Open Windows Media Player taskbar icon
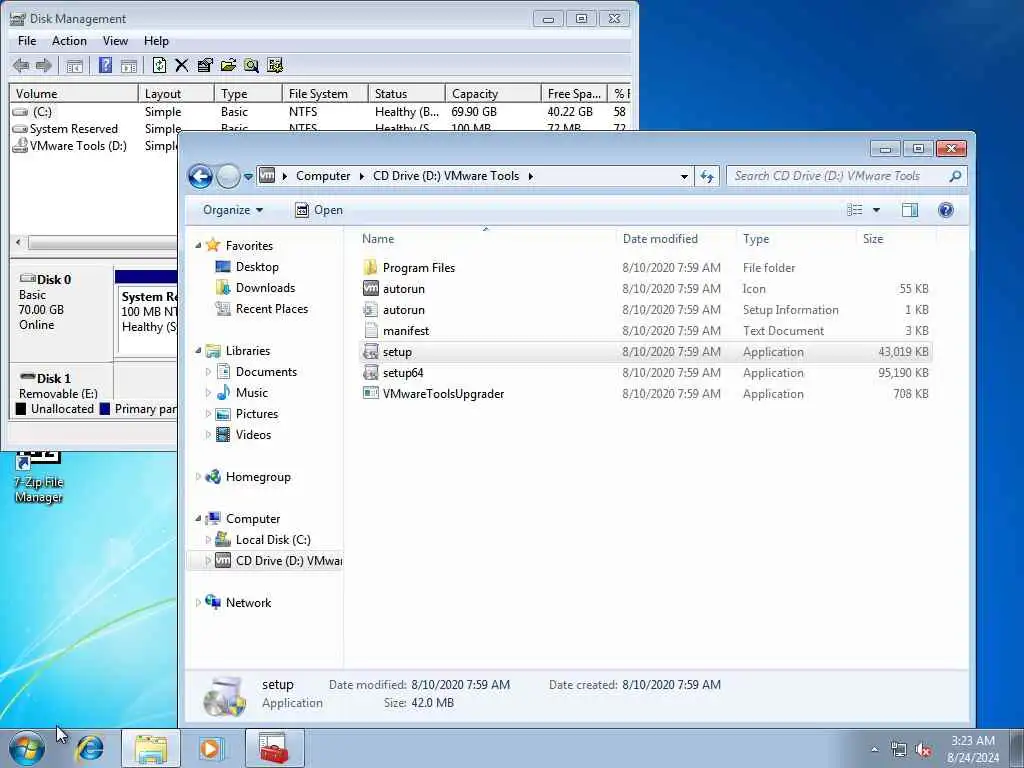 point(210,748)
